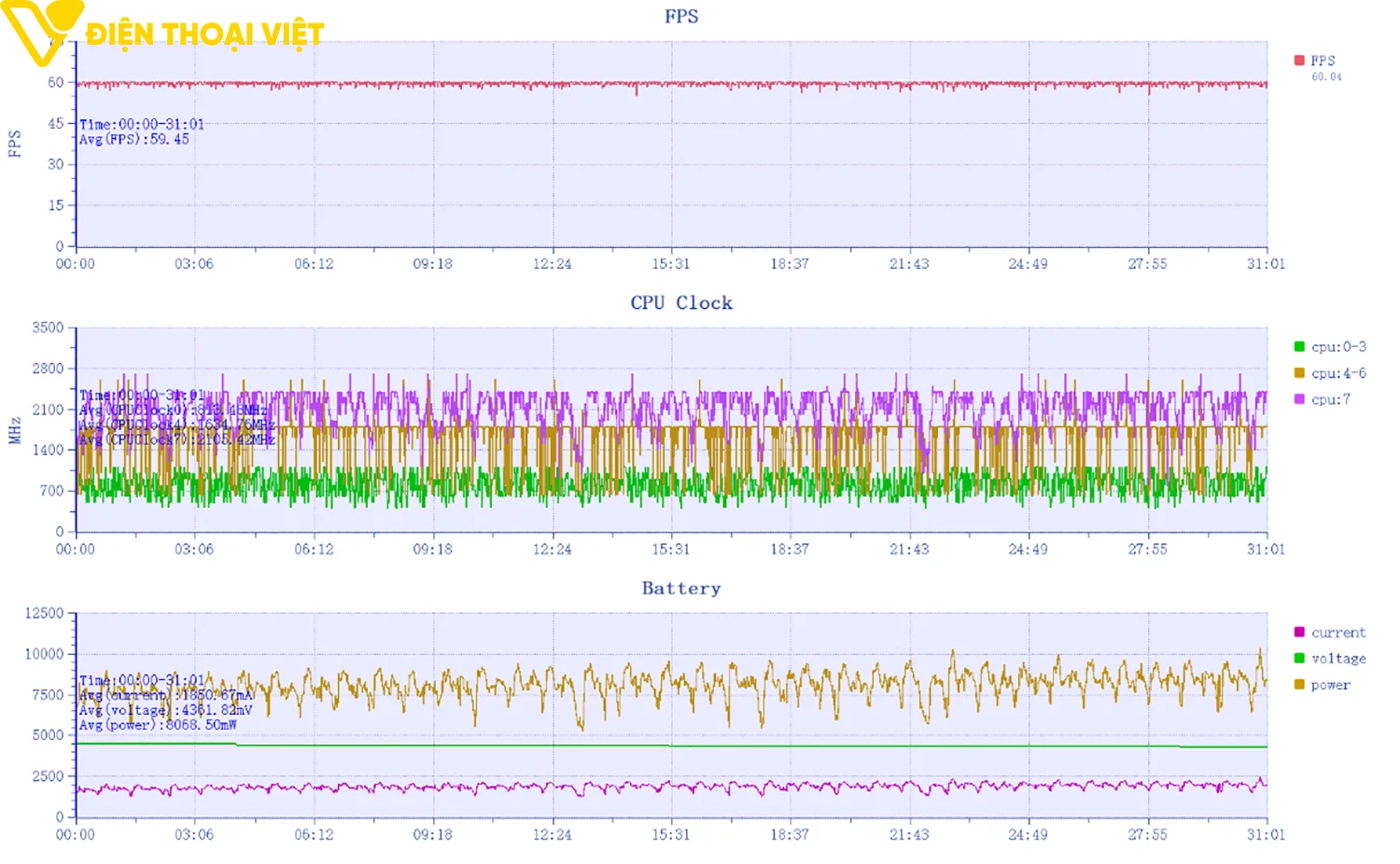Click the 09:18 marker on CPU Clock axis

432,550
